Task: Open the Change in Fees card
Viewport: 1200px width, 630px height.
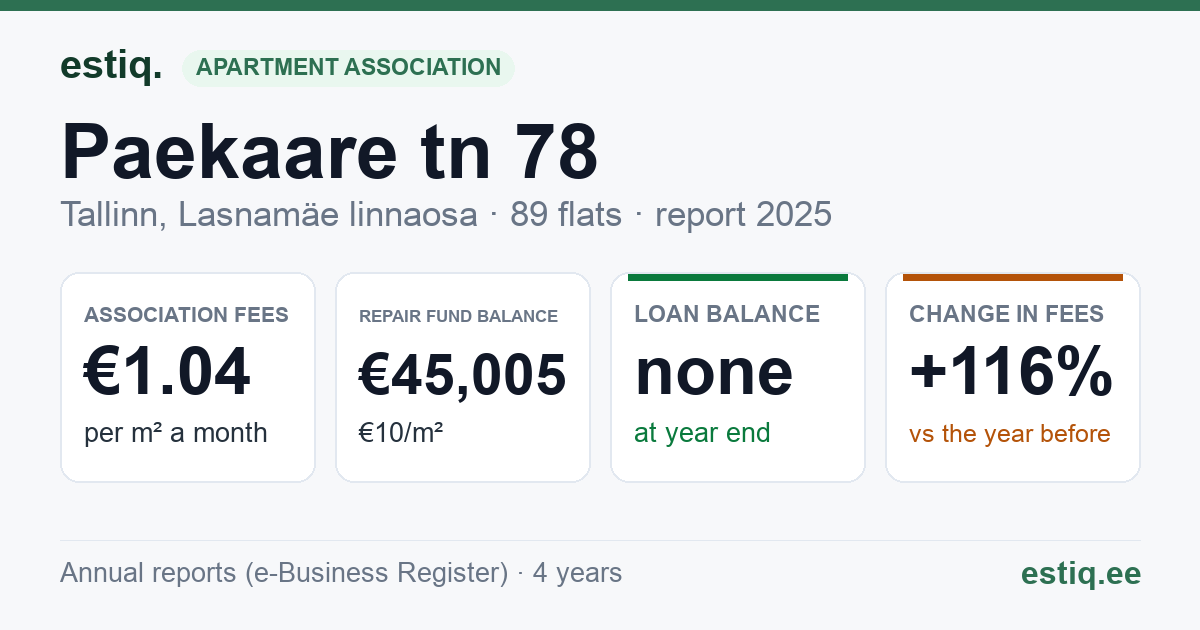Action: pyautogui.click(x=1013, y=377)
